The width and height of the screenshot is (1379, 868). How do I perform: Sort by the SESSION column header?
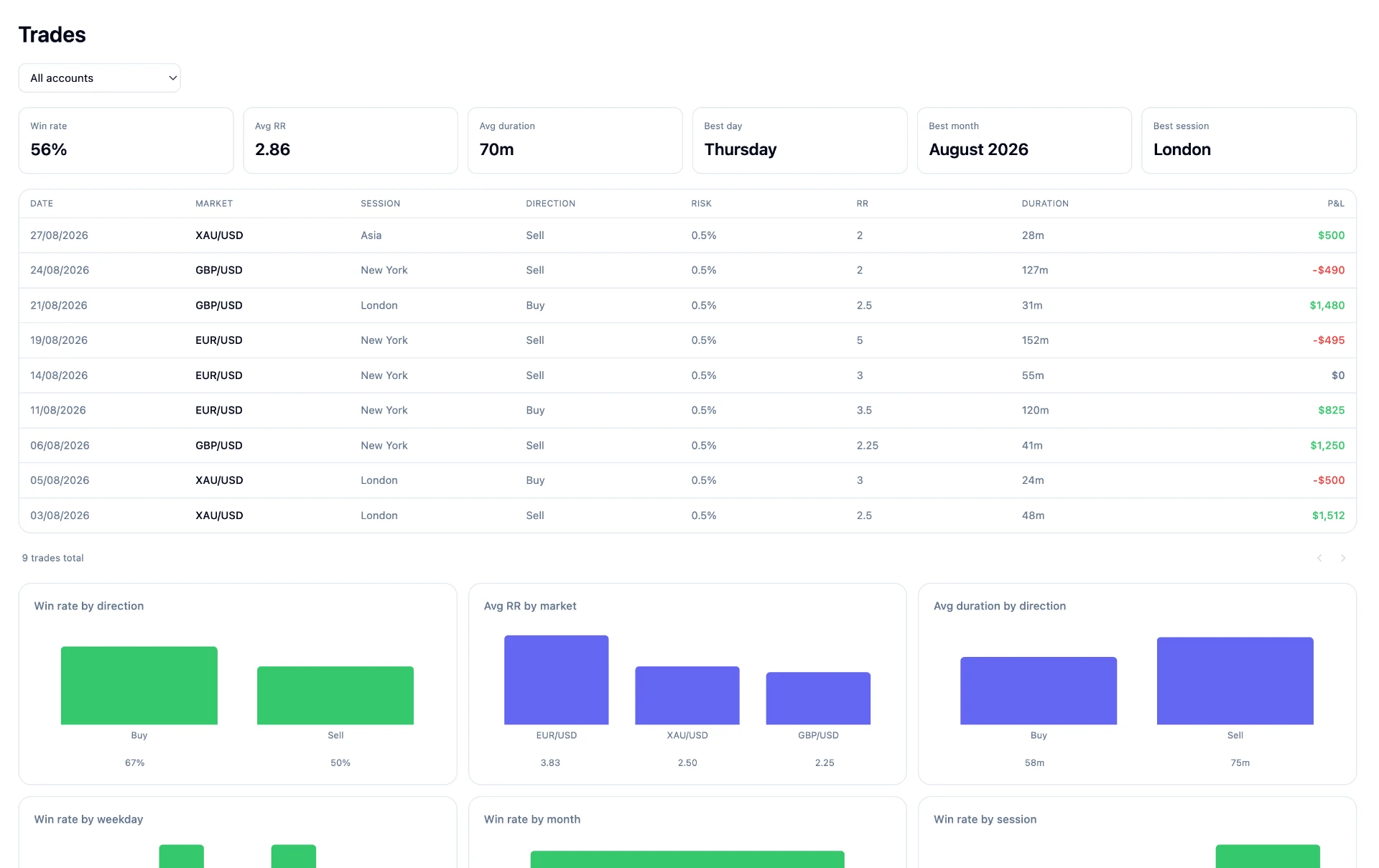click(x=380, y=203)
